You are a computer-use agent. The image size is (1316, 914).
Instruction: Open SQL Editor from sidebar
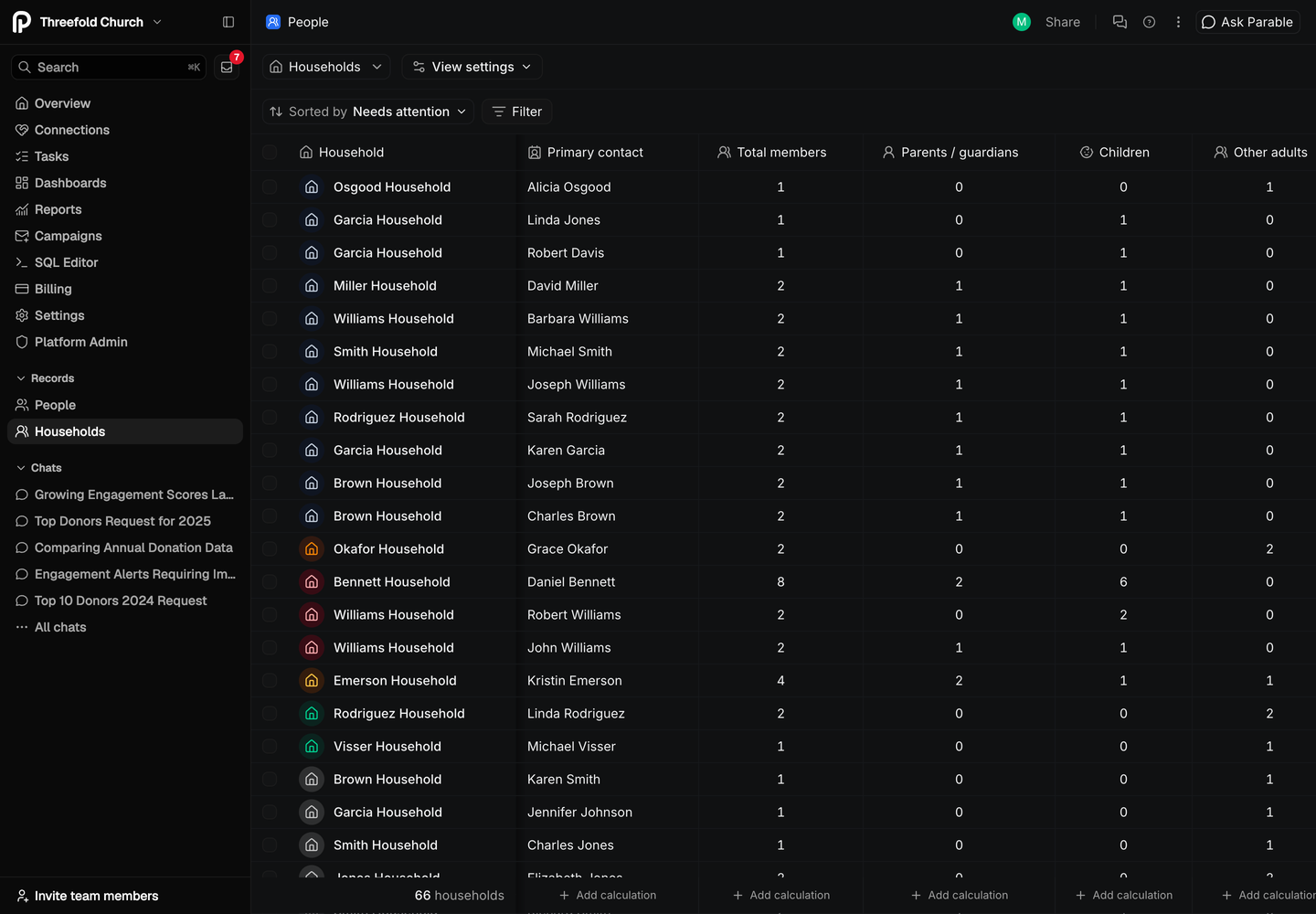pos(66,262)
